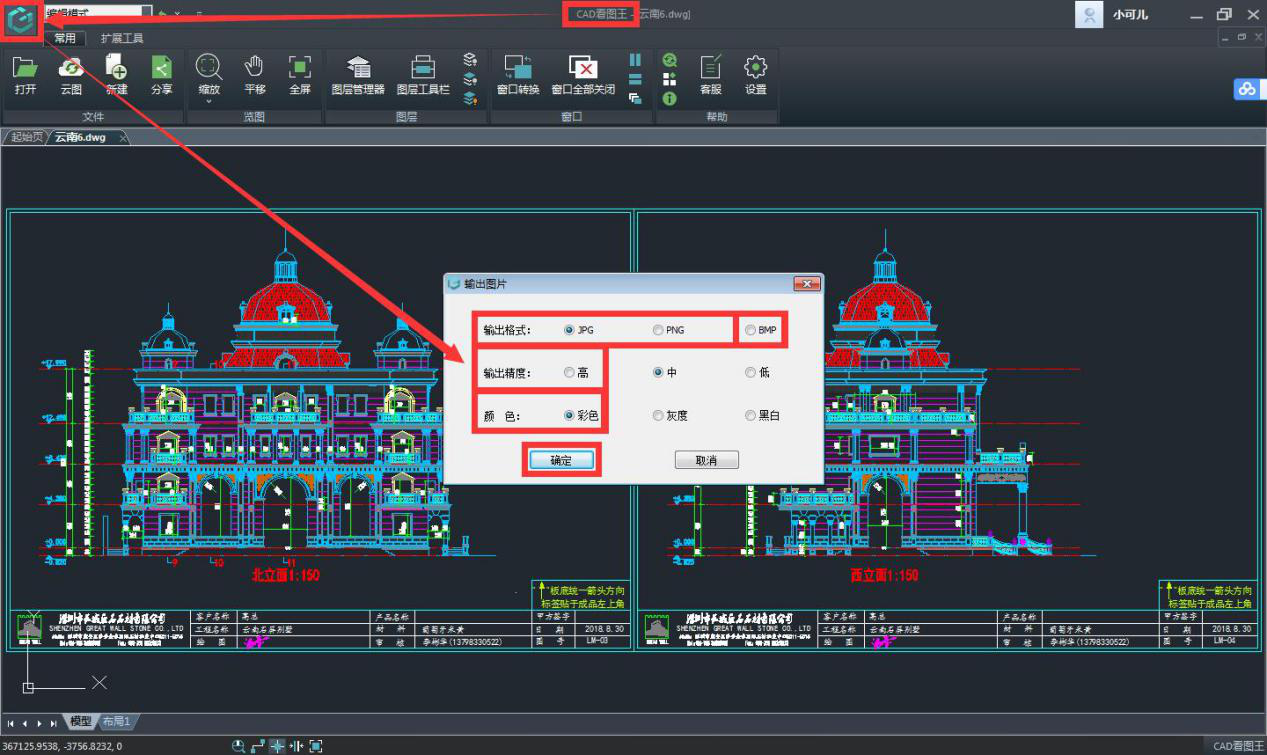Expand the 缩放 zoom dropdown arrow
The height and width of the screenshot is (755, 1267).
click(209, 101)
